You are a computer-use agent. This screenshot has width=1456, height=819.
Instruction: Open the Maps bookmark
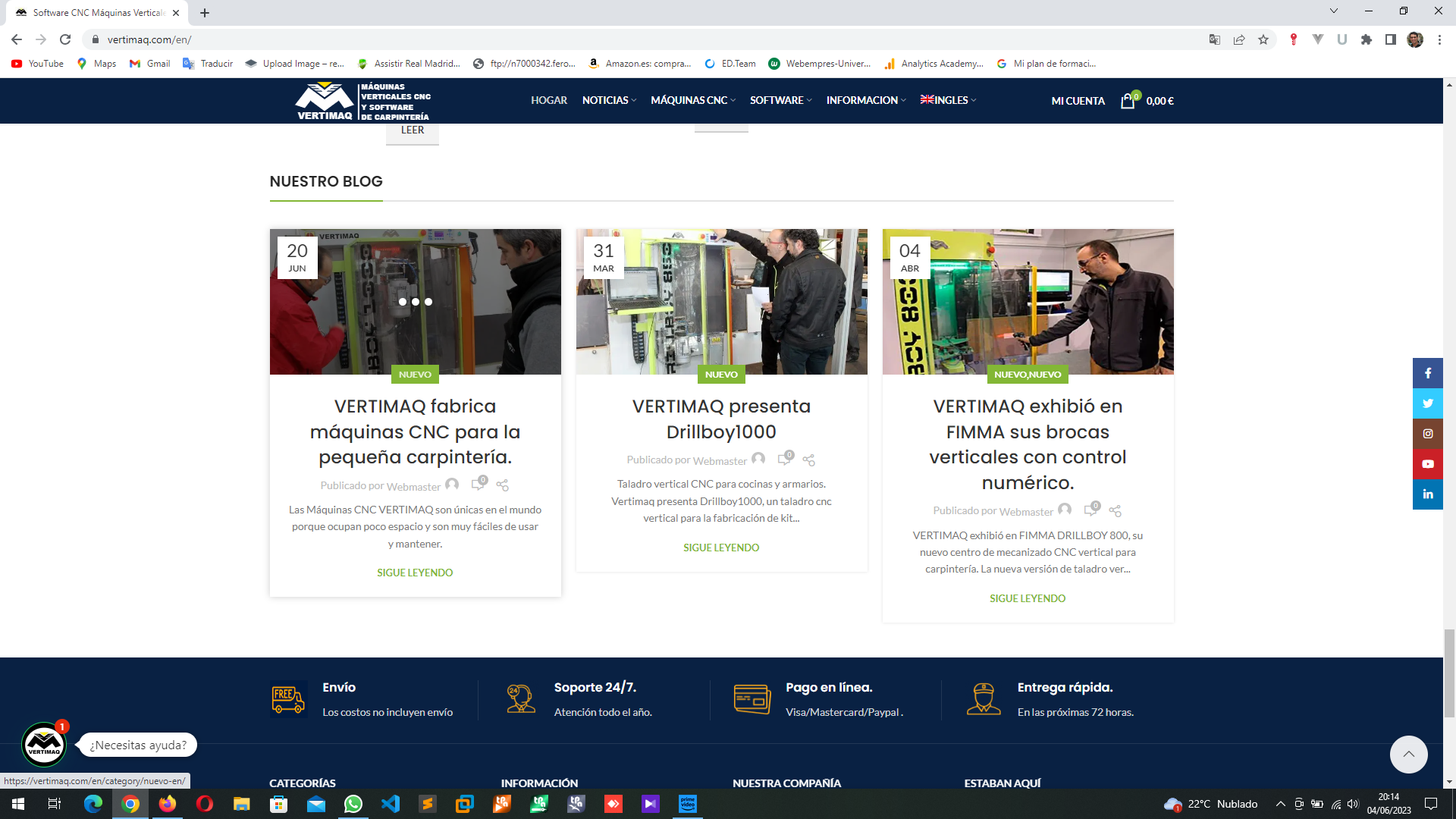pos(96,64)
